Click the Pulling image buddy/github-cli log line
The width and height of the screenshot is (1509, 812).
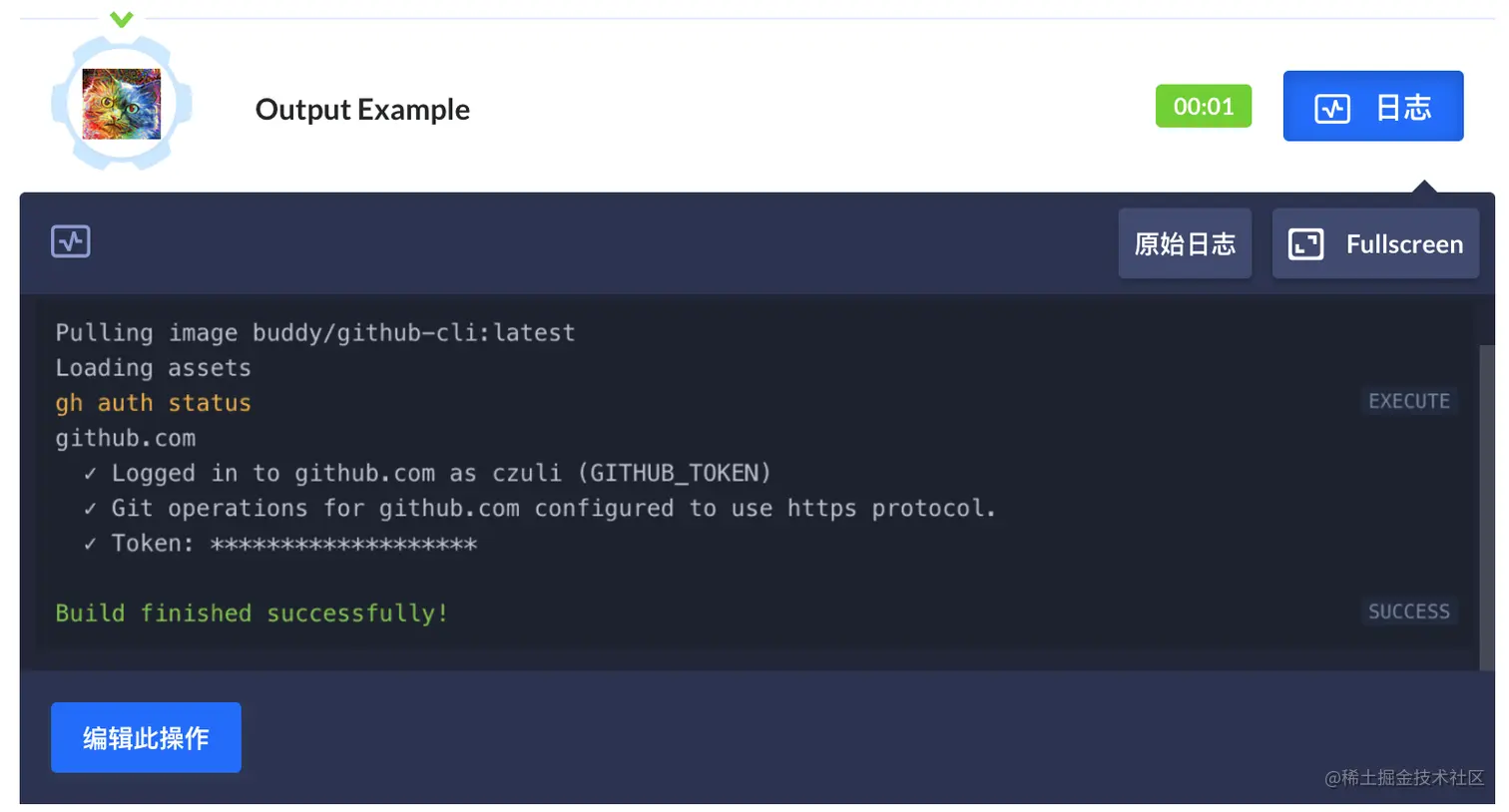[x=315, y=332]
